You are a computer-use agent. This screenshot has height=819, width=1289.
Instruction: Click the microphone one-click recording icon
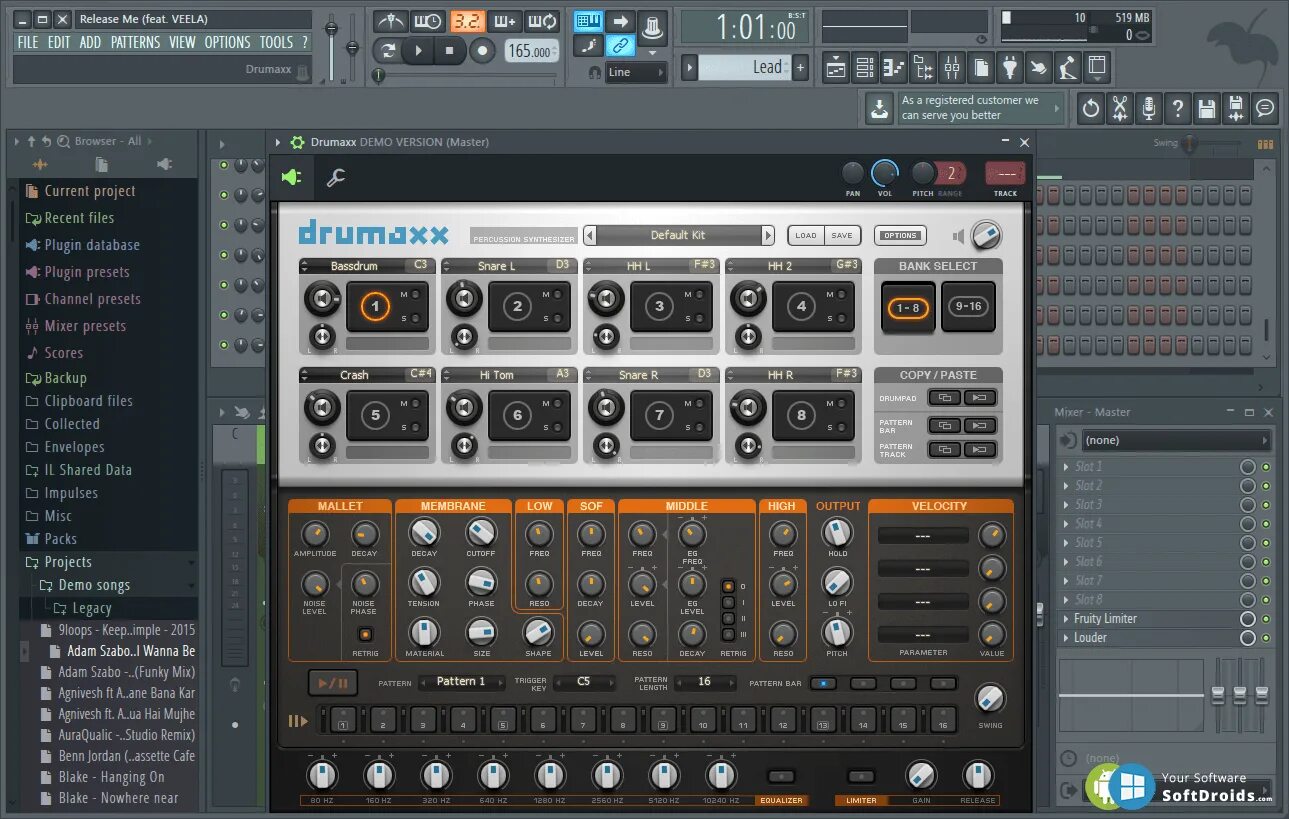pos(1149,108)
